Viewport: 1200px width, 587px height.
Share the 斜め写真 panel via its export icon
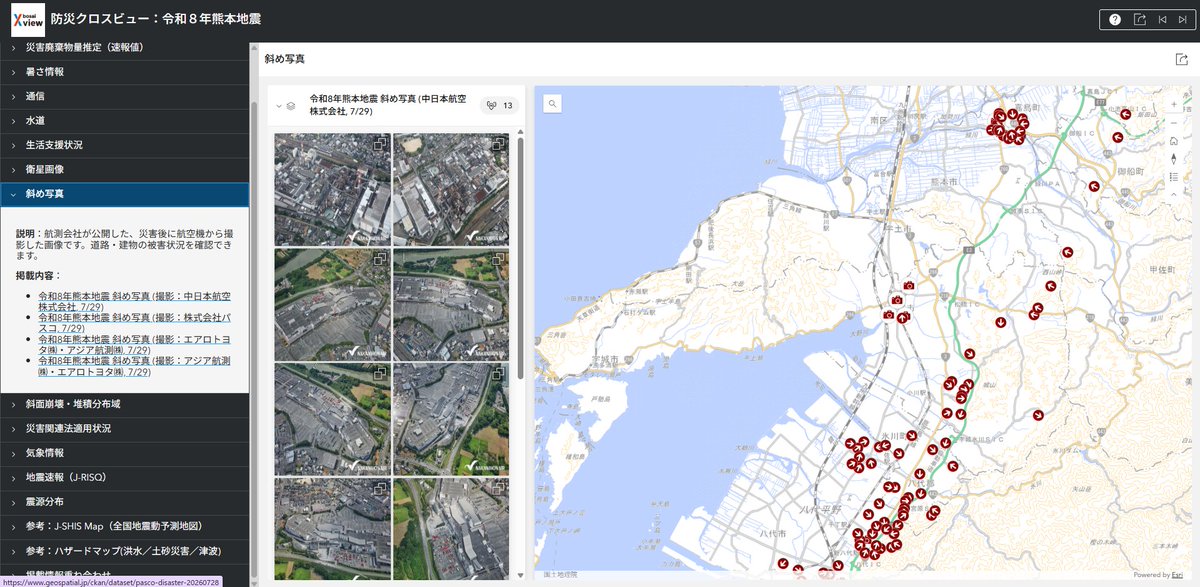(x=1182, y=60)
